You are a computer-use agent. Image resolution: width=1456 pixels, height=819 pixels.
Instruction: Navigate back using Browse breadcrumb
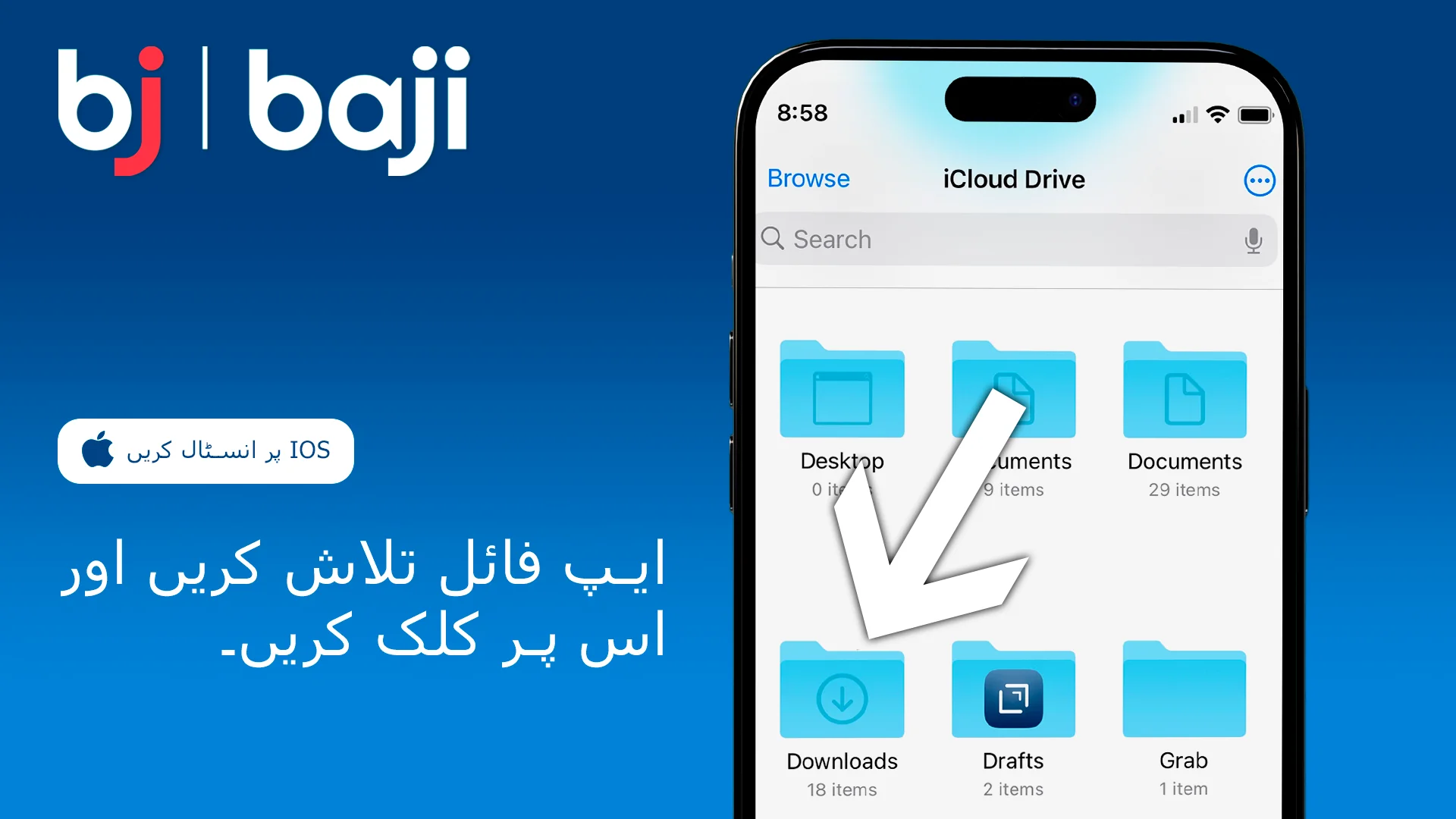(808, 180)
